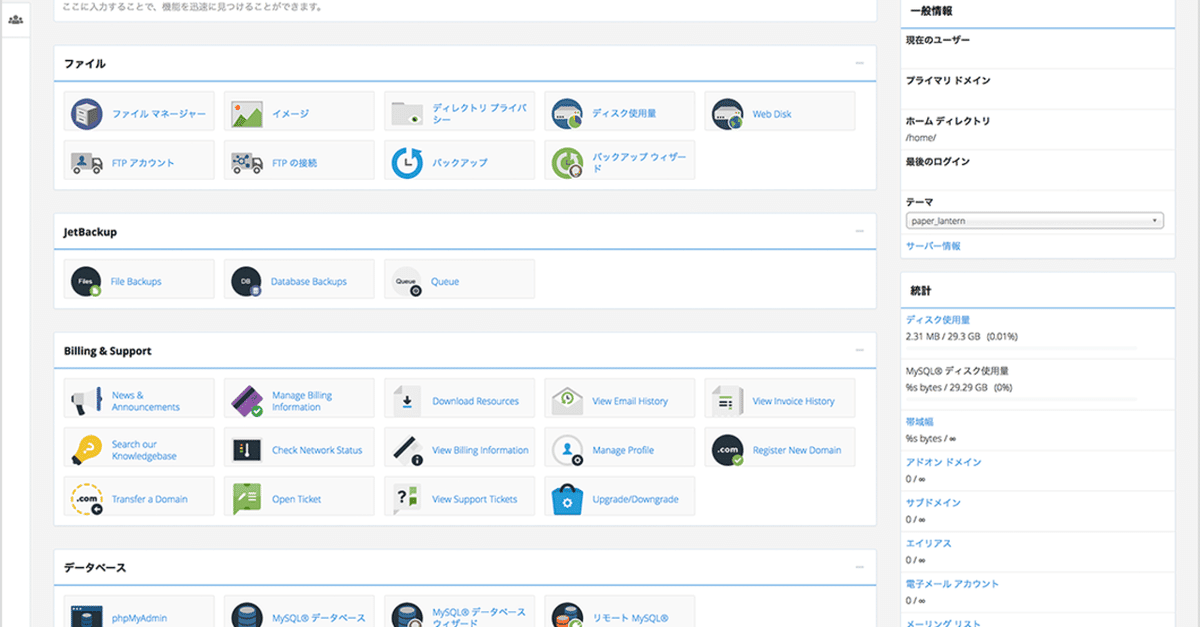Open the Manage Profile icon
This screenshot has width=1200, height=627.
pos(567,449)
